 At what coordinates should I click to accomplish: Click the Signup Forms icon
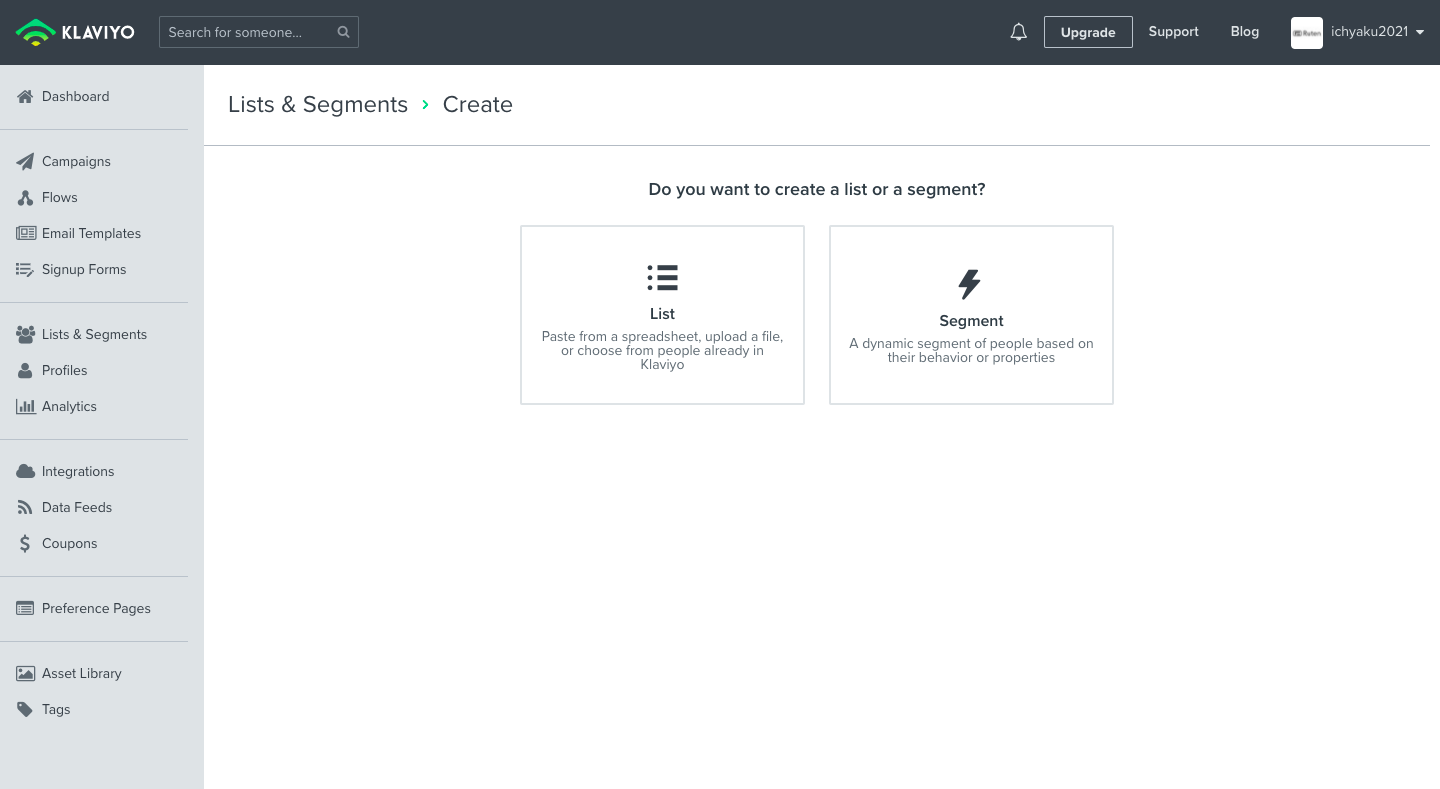(x=25, y=269)
